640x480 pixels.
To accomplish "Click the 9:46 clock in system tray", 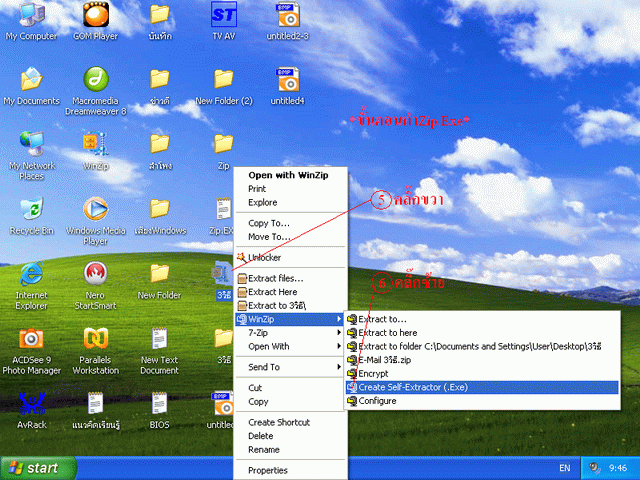I will 618,468.
